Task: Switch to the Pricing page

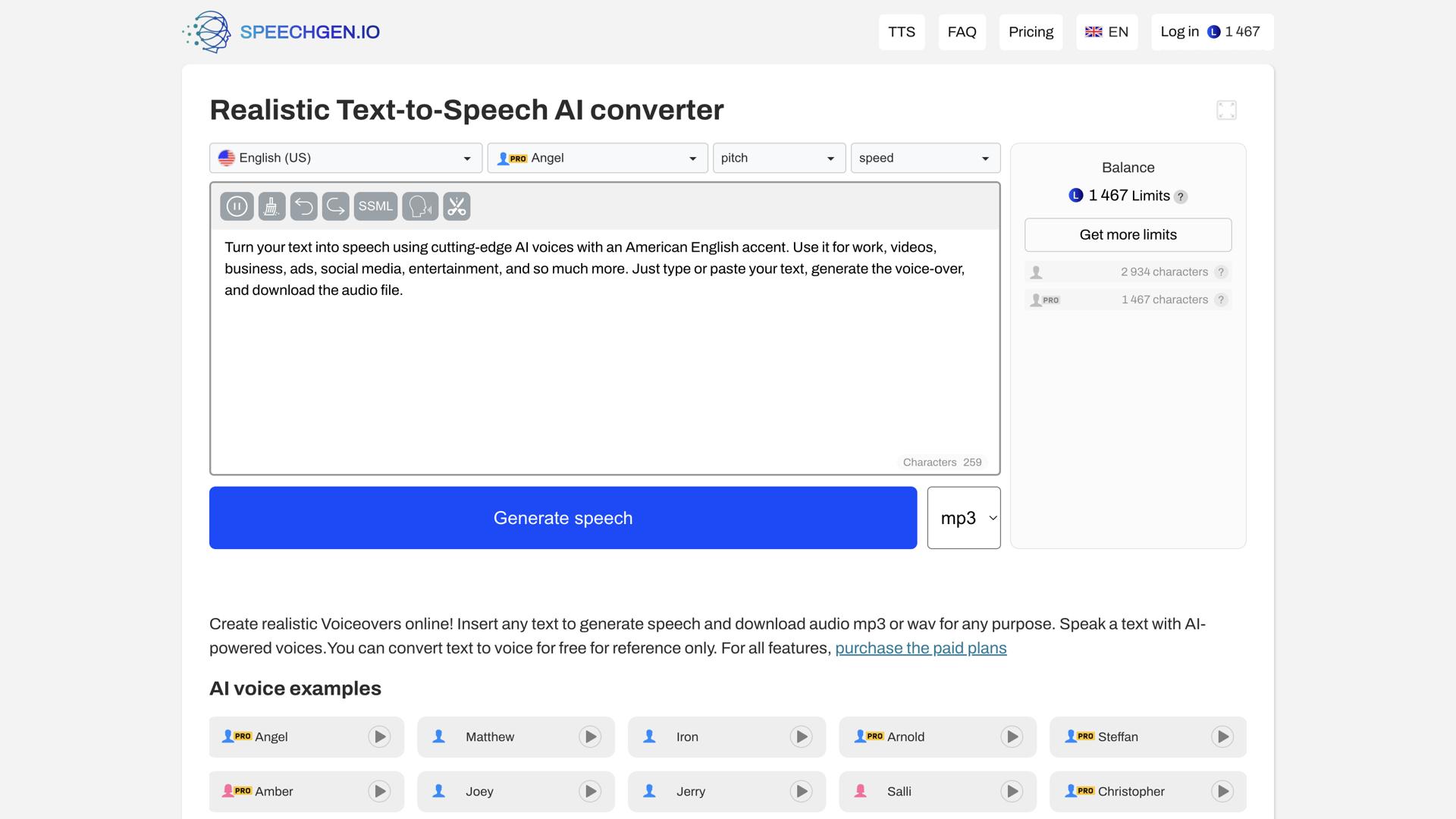Action: pos(1031,32)
